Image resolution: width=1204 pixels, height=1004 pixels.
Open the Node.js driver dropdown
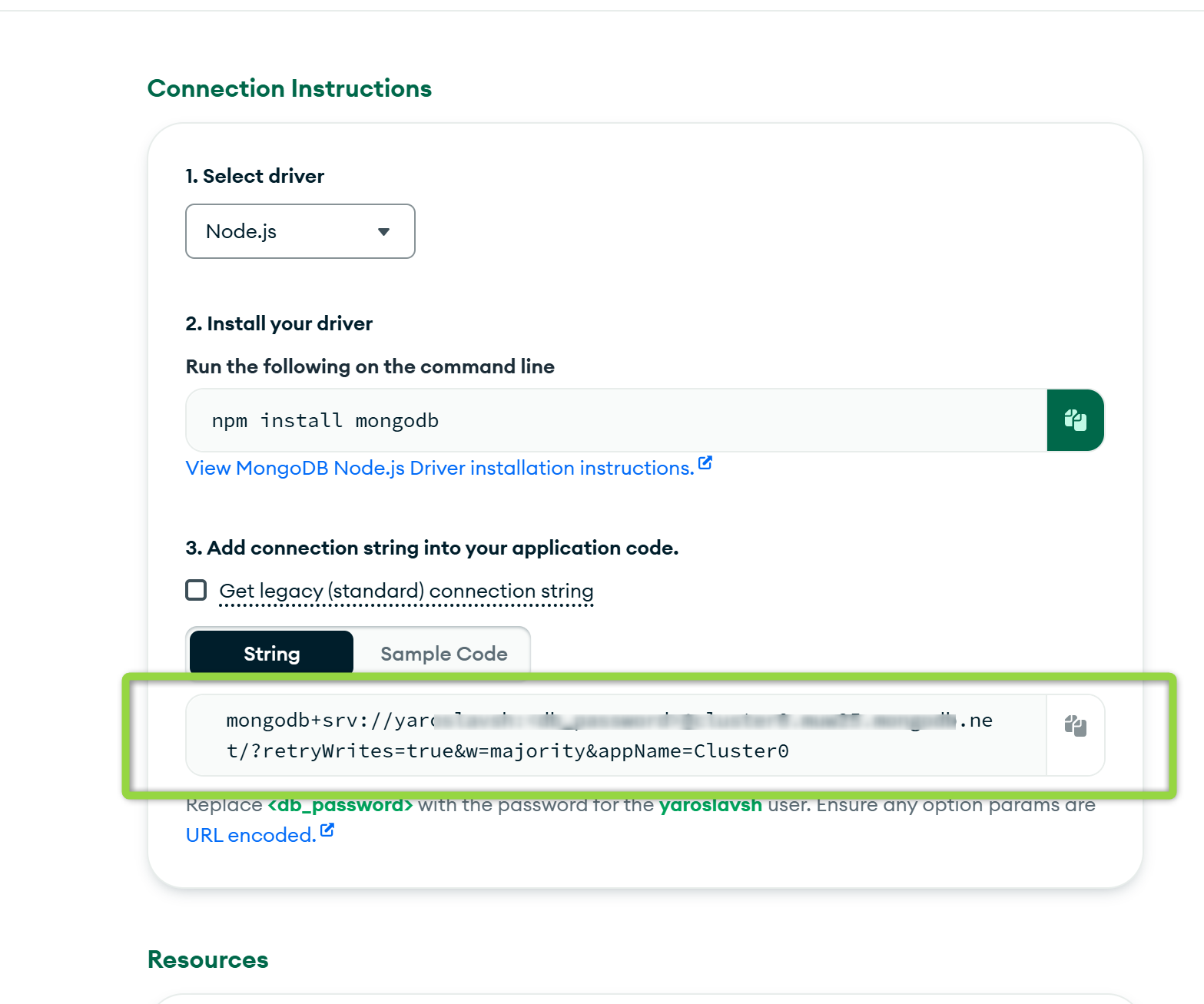pyautogui.click(x=300, y=231)
